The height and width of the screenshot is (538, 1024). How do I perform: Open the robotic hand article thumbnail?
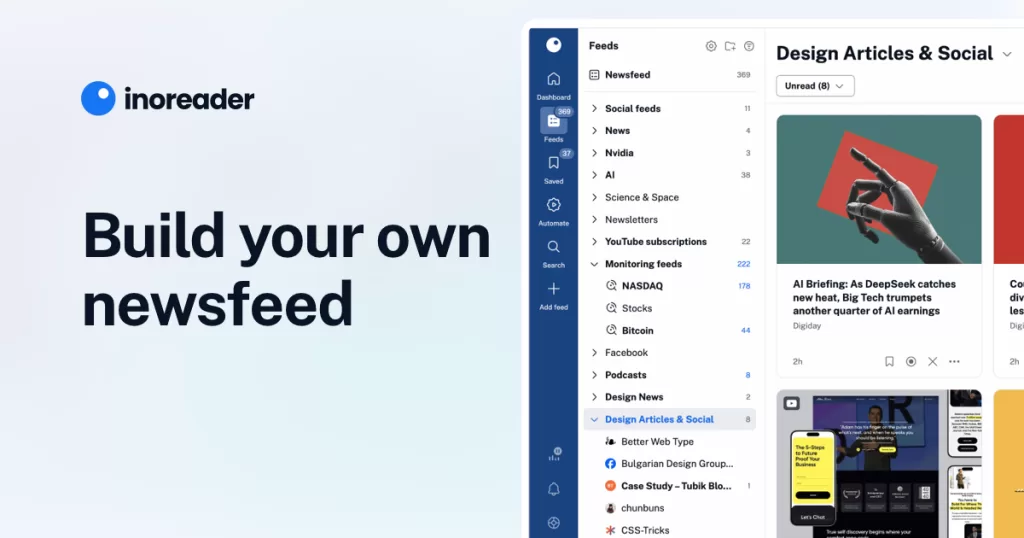tap(878, 189)
